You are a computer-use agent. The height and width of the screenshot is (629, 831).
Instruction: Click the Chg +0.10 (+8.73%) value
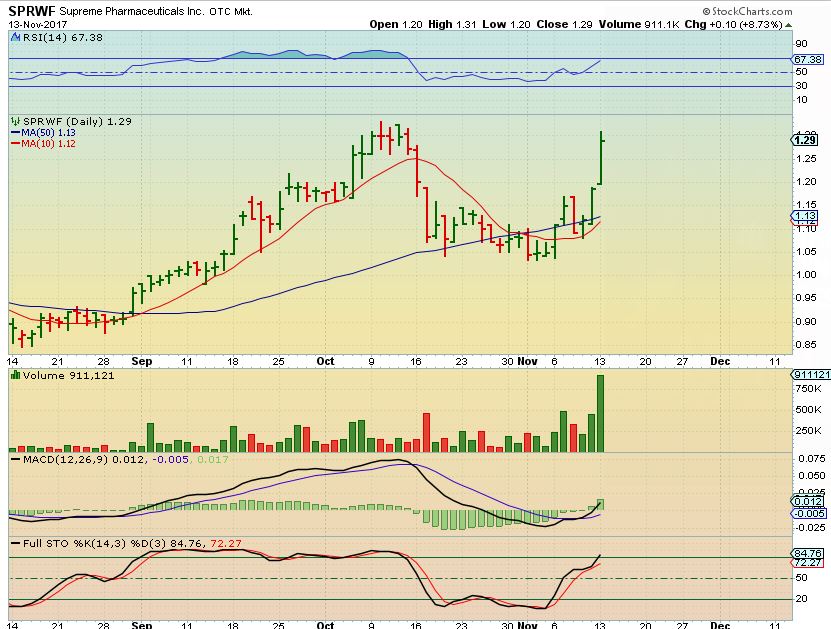pyautogui.click(x=733, y=24)
